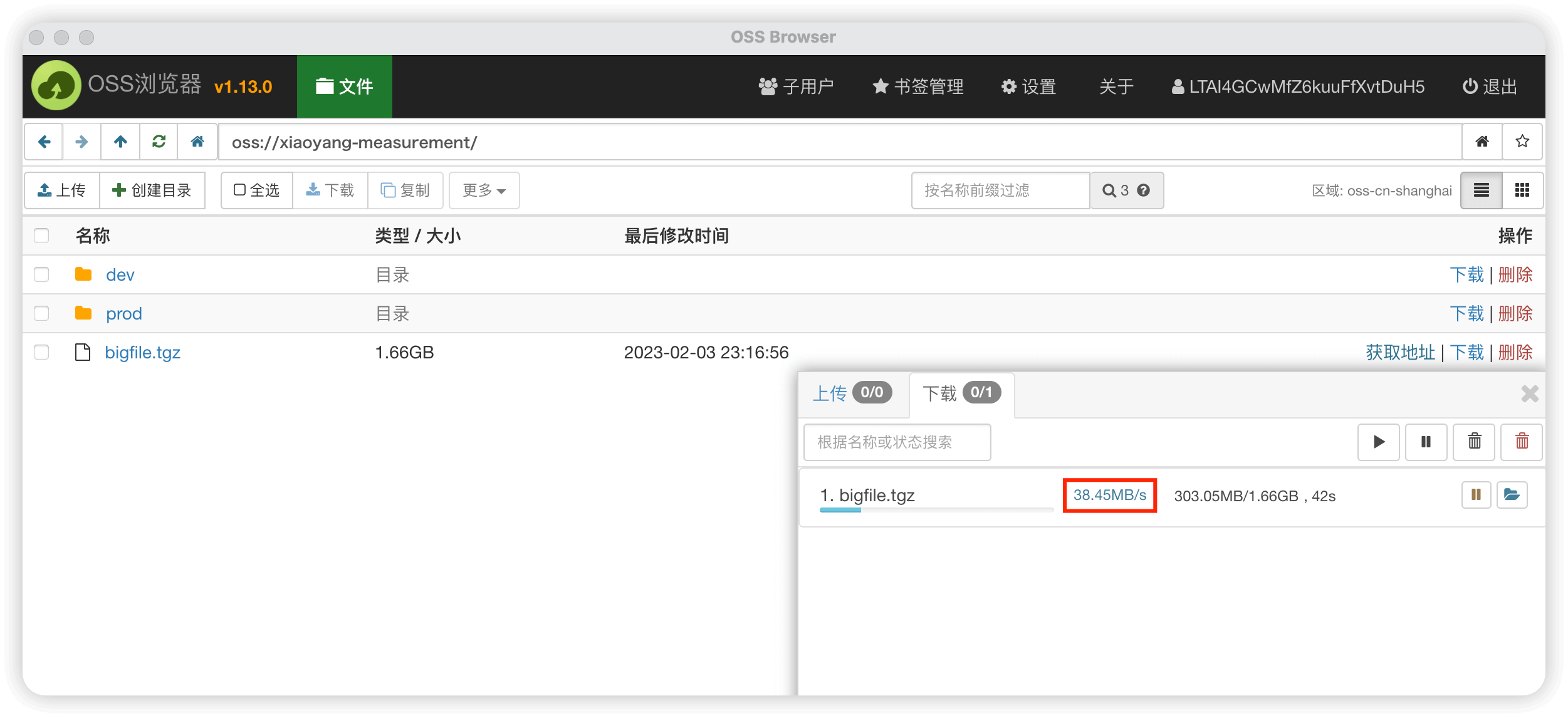Click the 38.45MB/s speed value
This screenshot has width=1568, height=718.
[x=1110, y=495]
